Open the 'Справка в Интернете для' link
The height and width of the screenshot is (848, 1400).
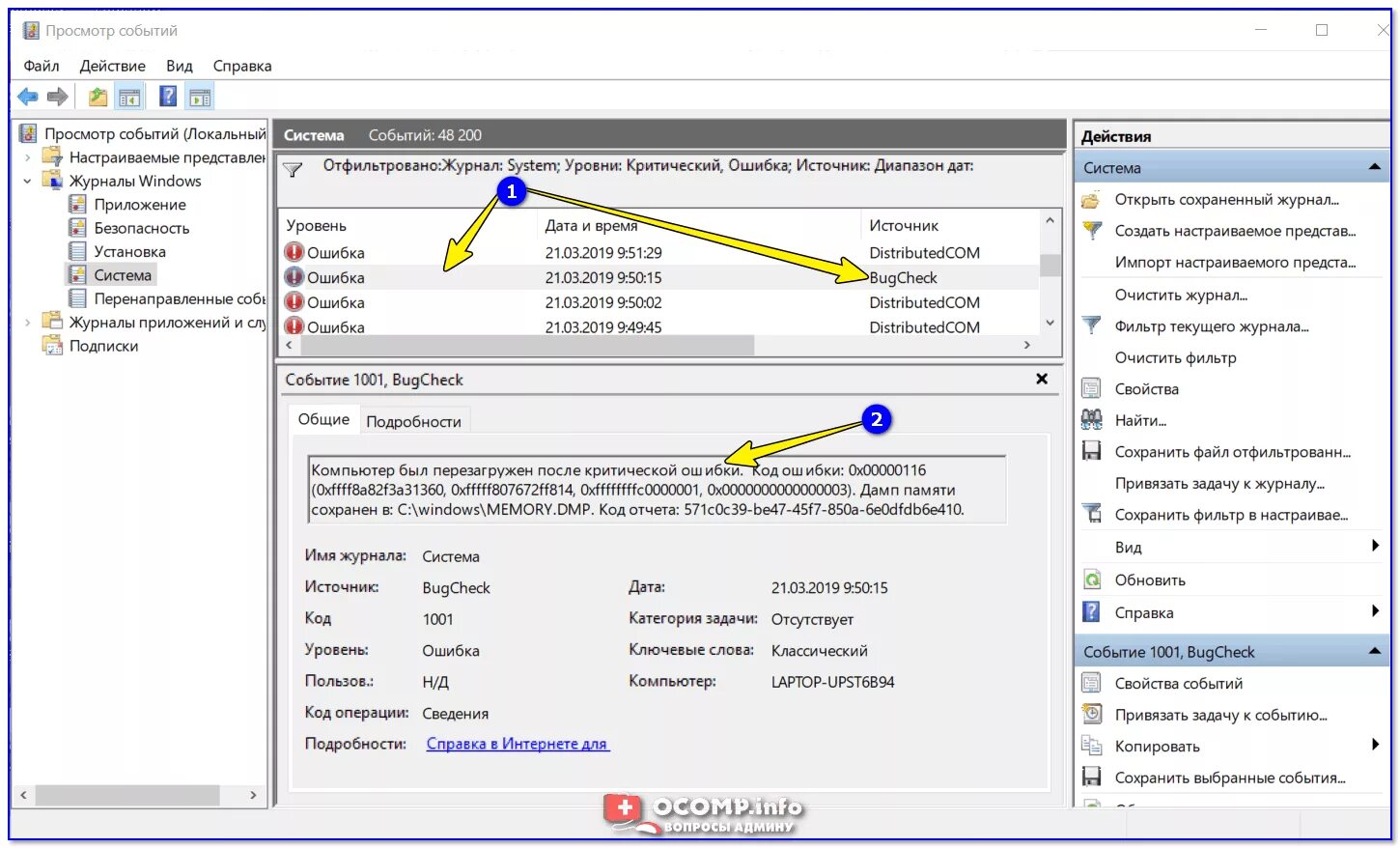click(518, 744)
